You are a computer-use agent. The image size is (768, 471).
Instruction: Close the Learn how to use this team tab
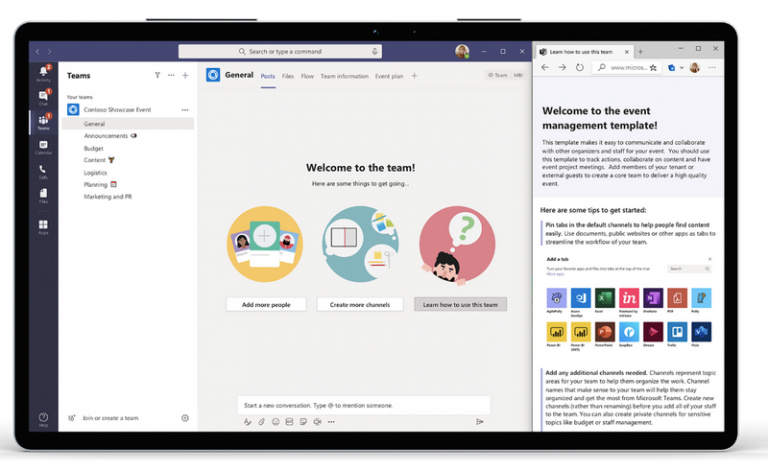click(626, 51)
